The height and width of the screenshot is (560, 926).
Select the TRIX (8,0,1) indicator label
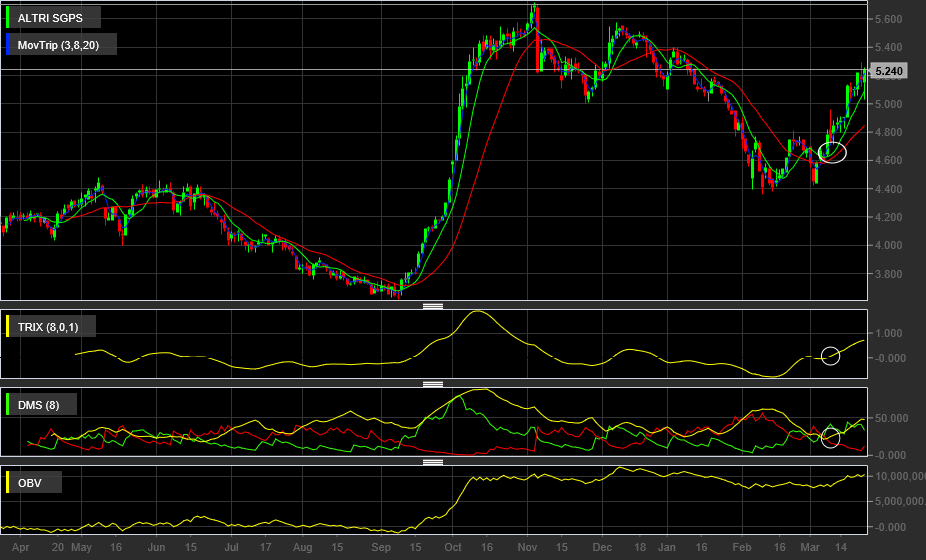pyautogui.click(x=48, y=328)
